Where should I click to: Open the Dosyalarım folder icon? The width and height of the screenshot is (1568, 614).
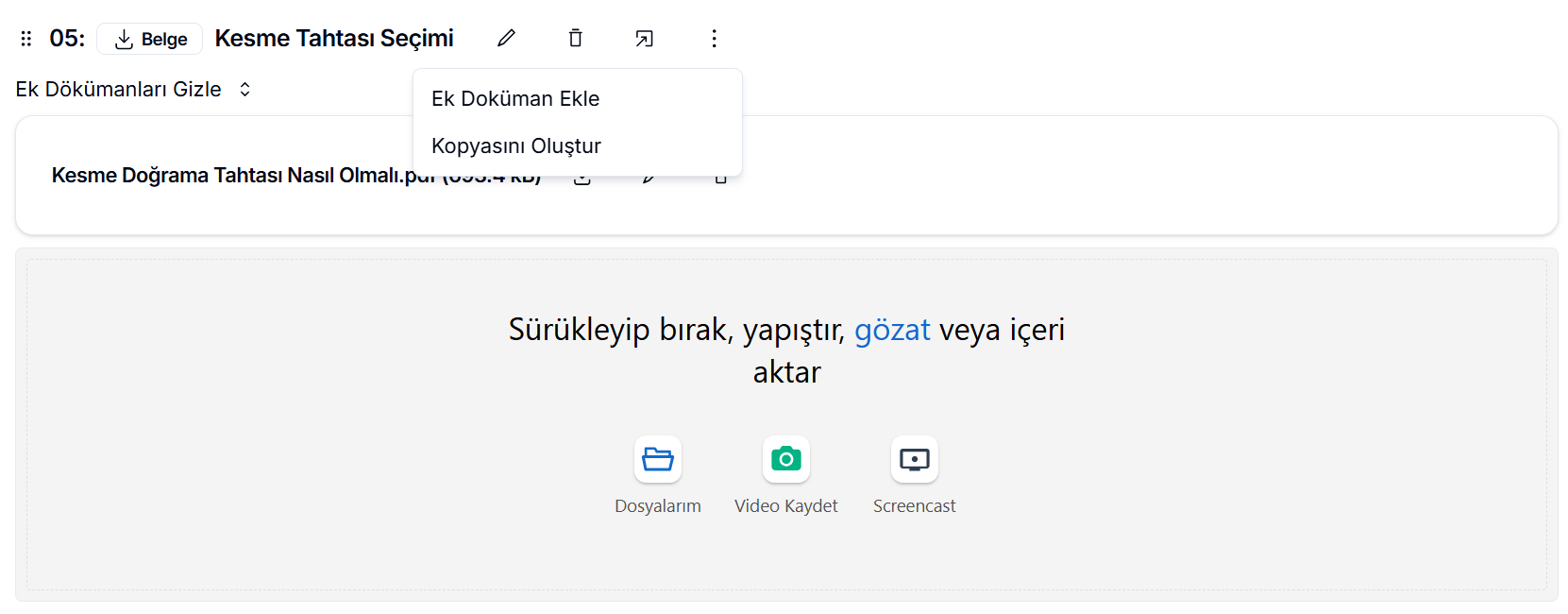tap(658, 460)
